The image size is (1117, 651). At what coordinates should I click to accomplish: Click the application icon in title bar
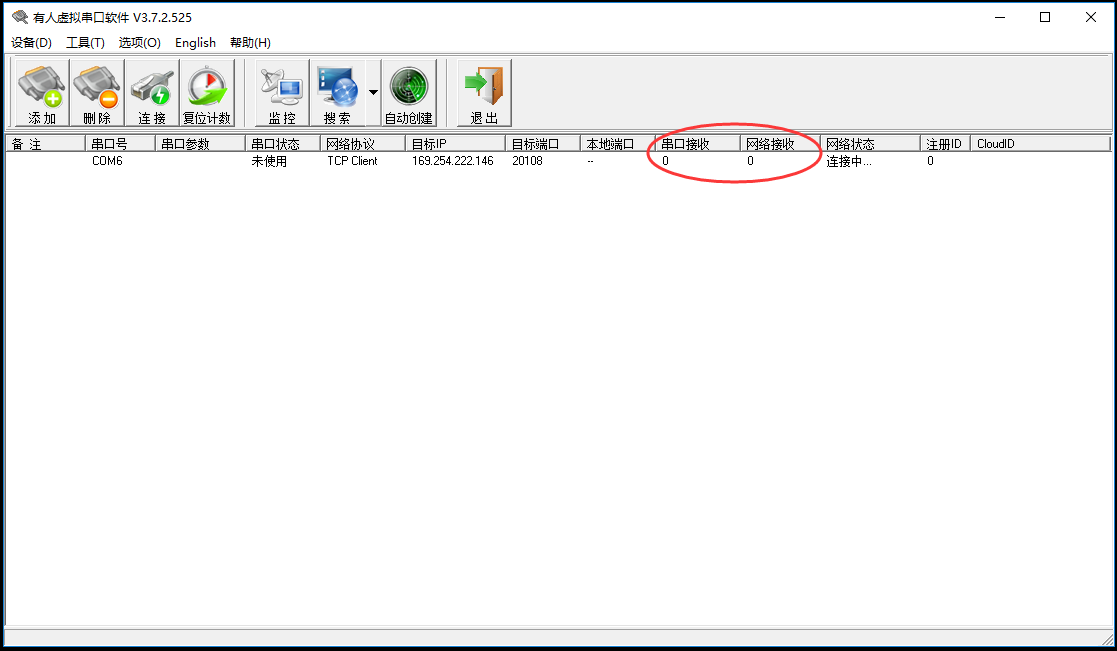pyautogui.click(x=19, y=17)
